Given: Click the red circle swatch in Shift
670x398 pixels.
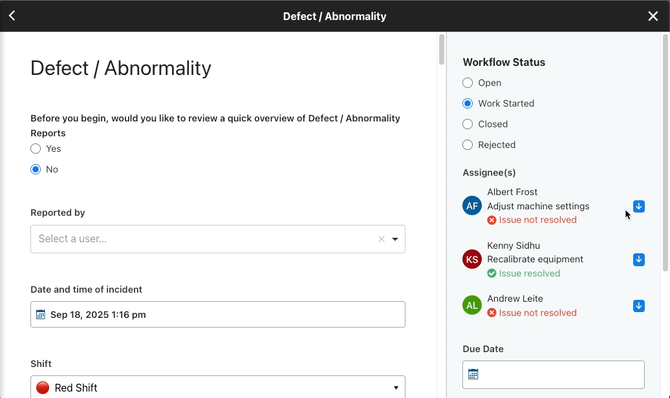Looking at the screenshot, I should pos(43,387).
